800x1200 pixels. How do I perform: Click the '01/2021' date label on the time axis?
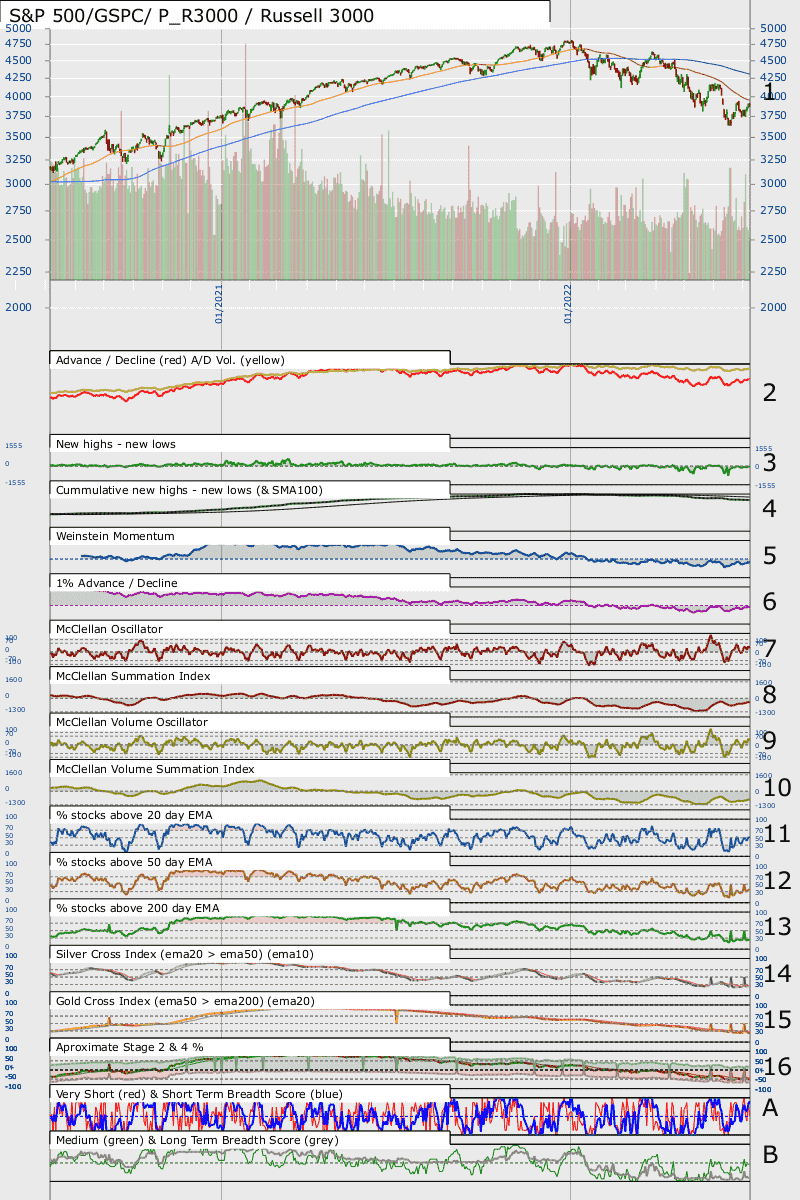(x=219, y=303)
